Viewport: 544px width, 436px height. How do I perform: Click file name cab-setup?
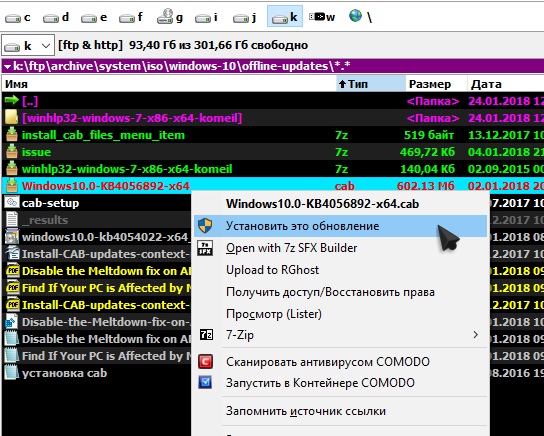[50, 203]
